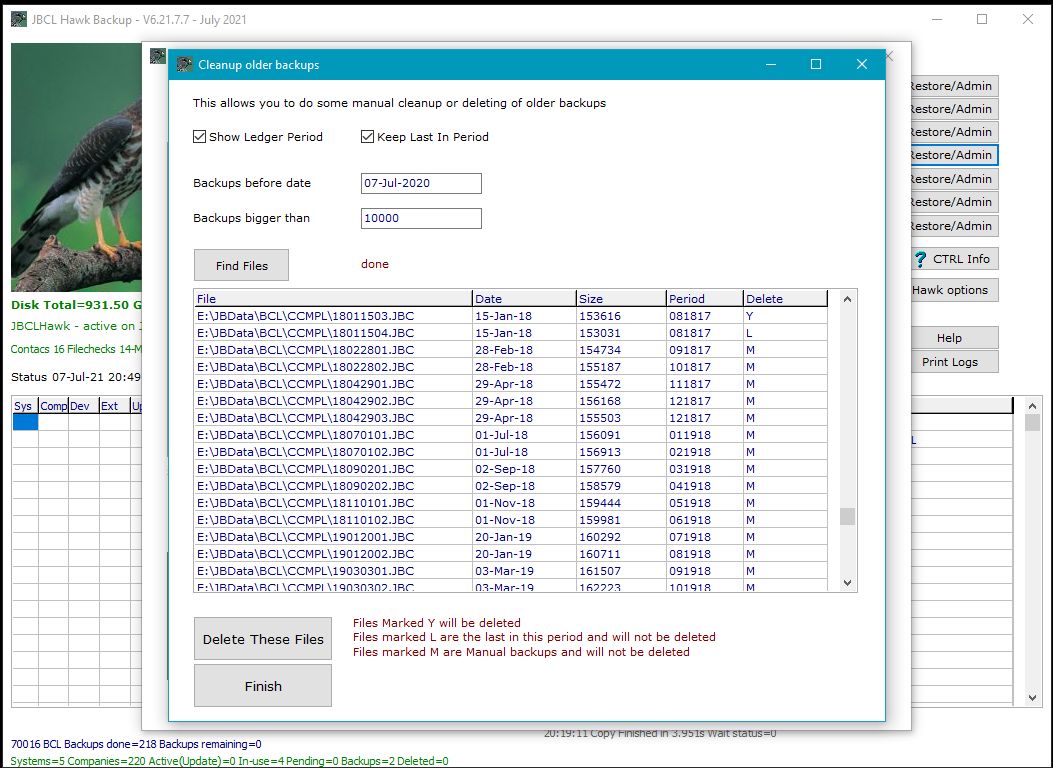Click the file list scrollbar thumb
The image size is (1053, 768).
[x=847, y=516]
